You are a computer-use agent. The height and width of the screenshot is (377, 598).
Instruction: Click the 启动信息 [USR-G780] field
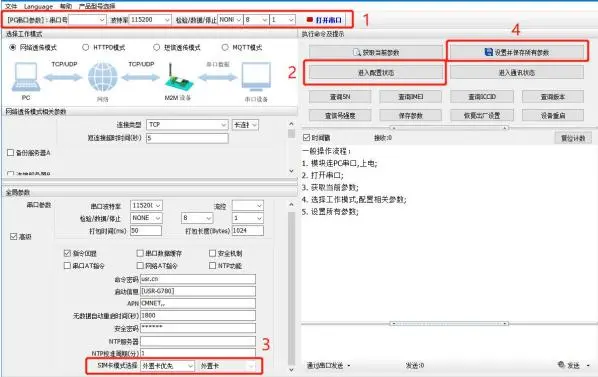pos(198,291)
